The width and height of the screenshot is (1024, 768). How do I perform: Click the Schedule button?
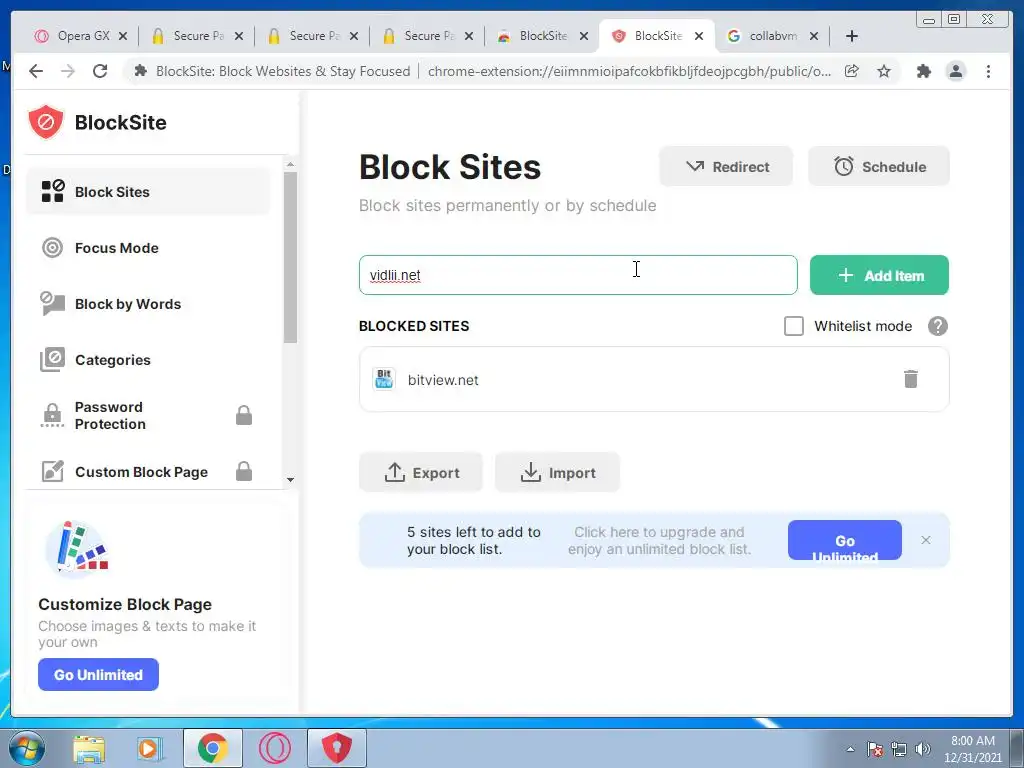click(x=879, y=167)
